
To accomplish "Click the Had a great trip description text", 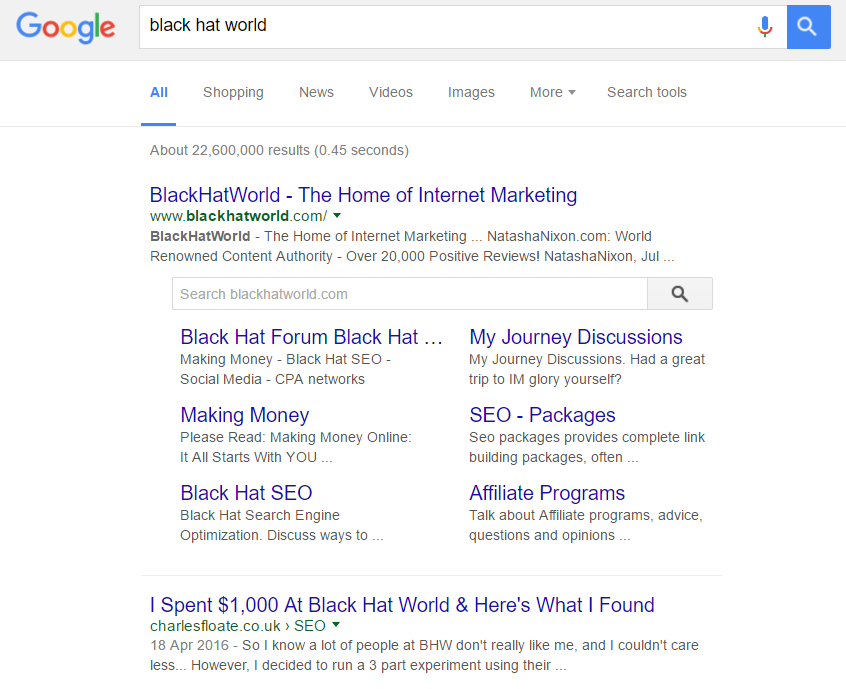I will tap(586, 369).
